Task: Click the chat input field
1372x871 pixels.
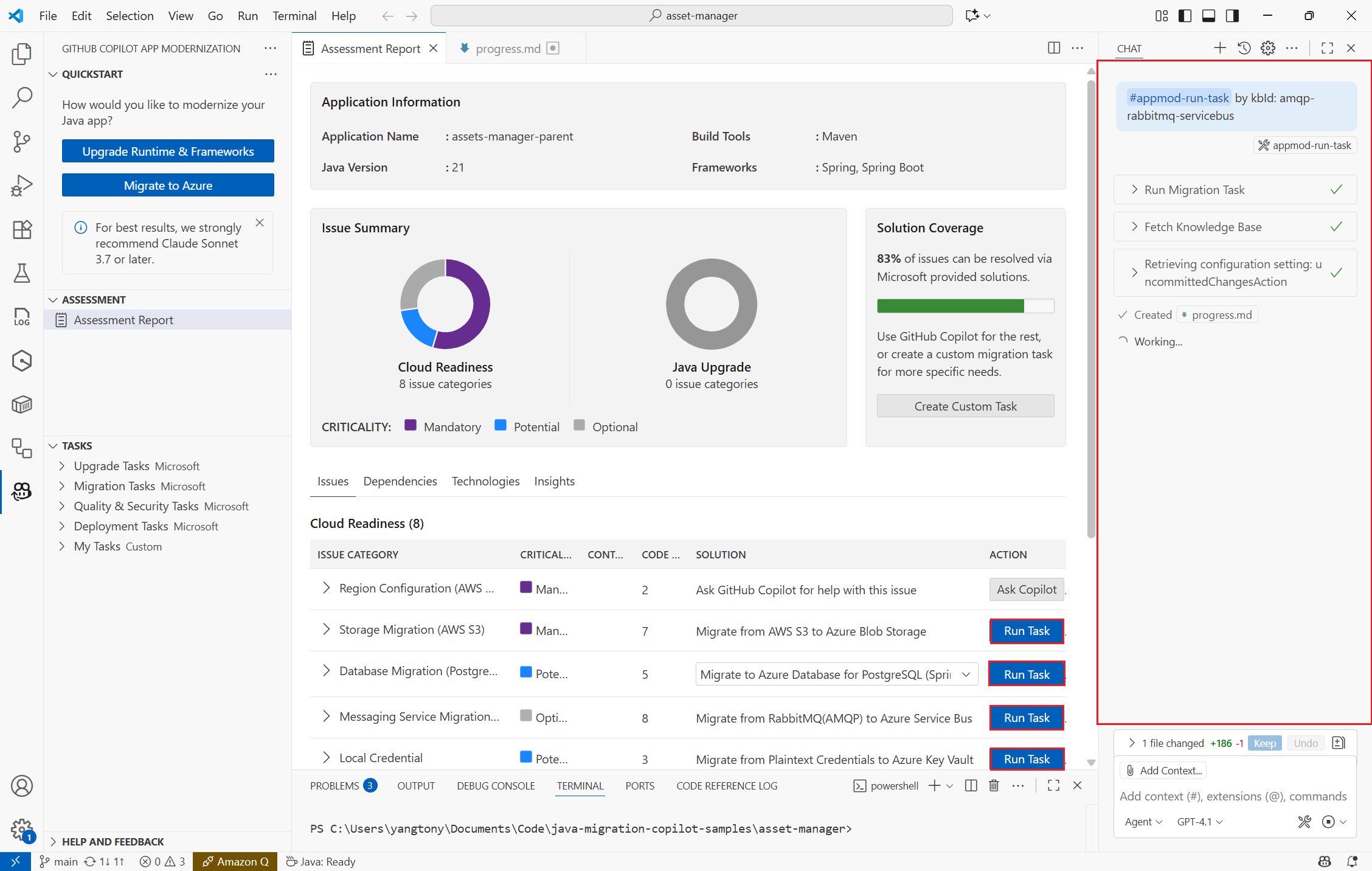Action: click(1232, 796)
